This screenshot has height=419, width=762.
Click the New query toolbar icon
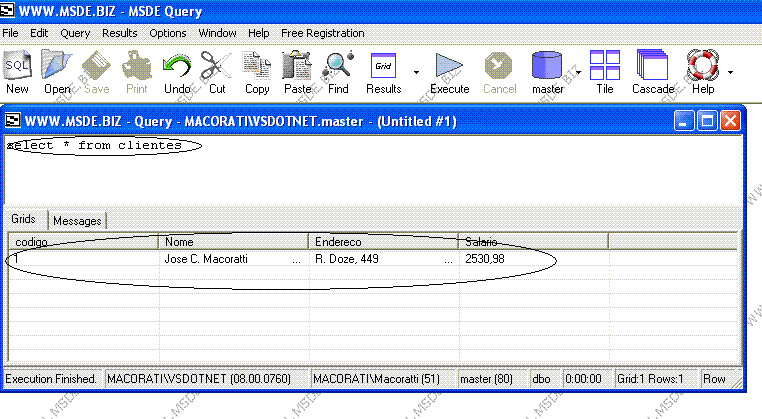coord(17,72)
